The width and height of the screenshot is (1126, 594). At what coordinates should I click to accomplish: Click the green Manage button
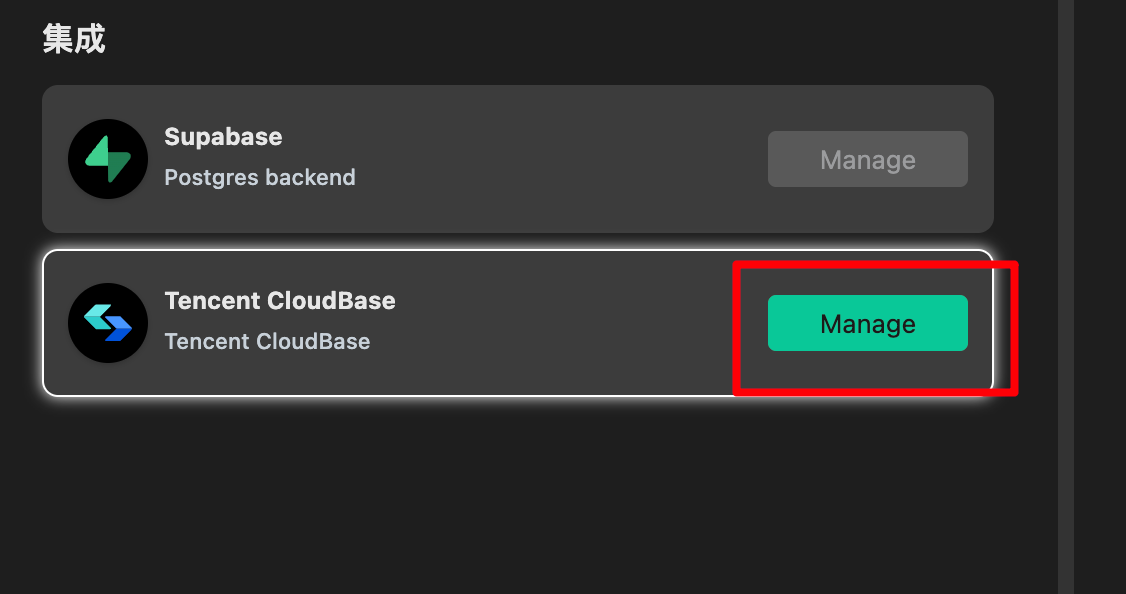click(x=867, y=323)
